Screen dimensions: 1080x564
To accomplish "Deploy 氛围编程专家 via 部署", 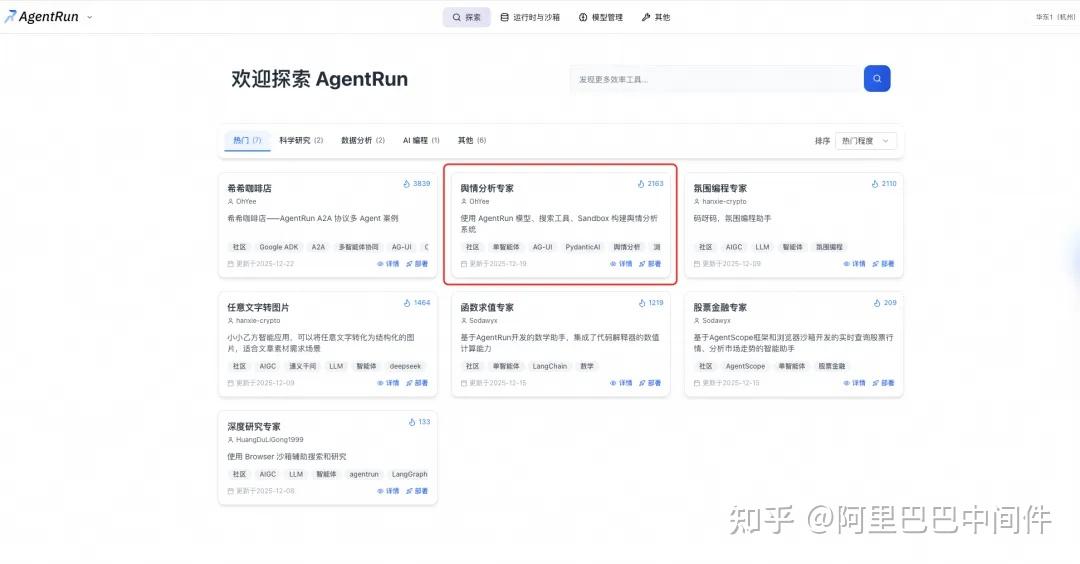I will coord(883,264).
